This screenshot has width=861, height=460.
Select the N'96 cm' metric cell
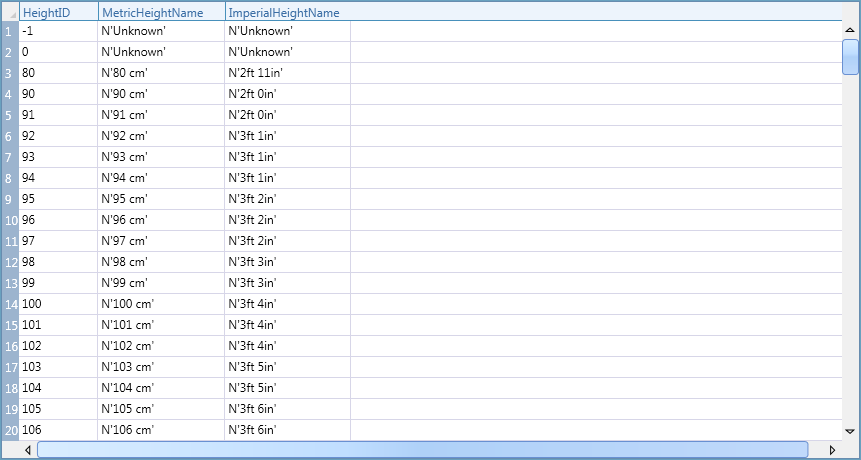click(161, 220)
